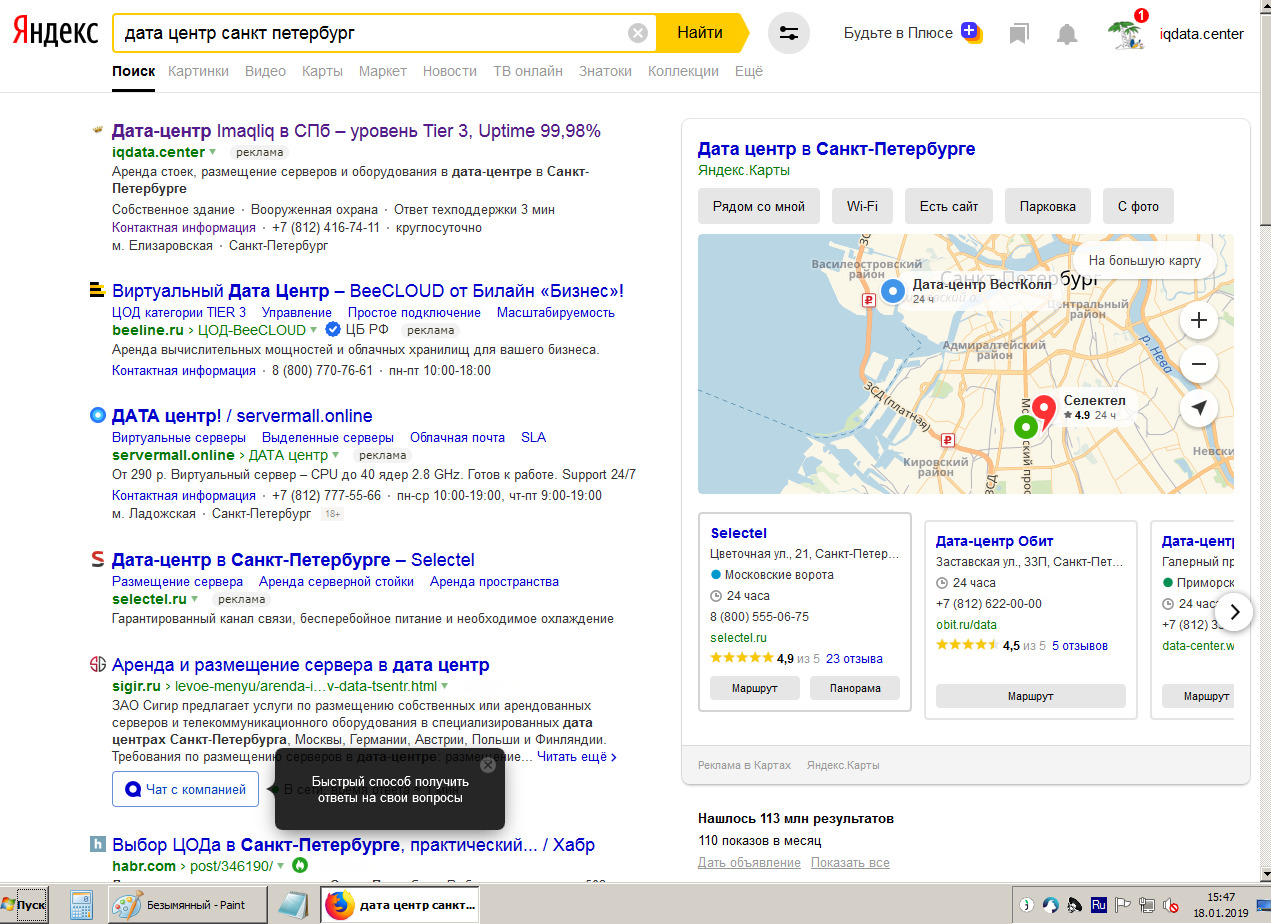Viewport: 1271px width, 924px height.
Task: Click blue ВестКолл marker on map
Action: (893, 291)
